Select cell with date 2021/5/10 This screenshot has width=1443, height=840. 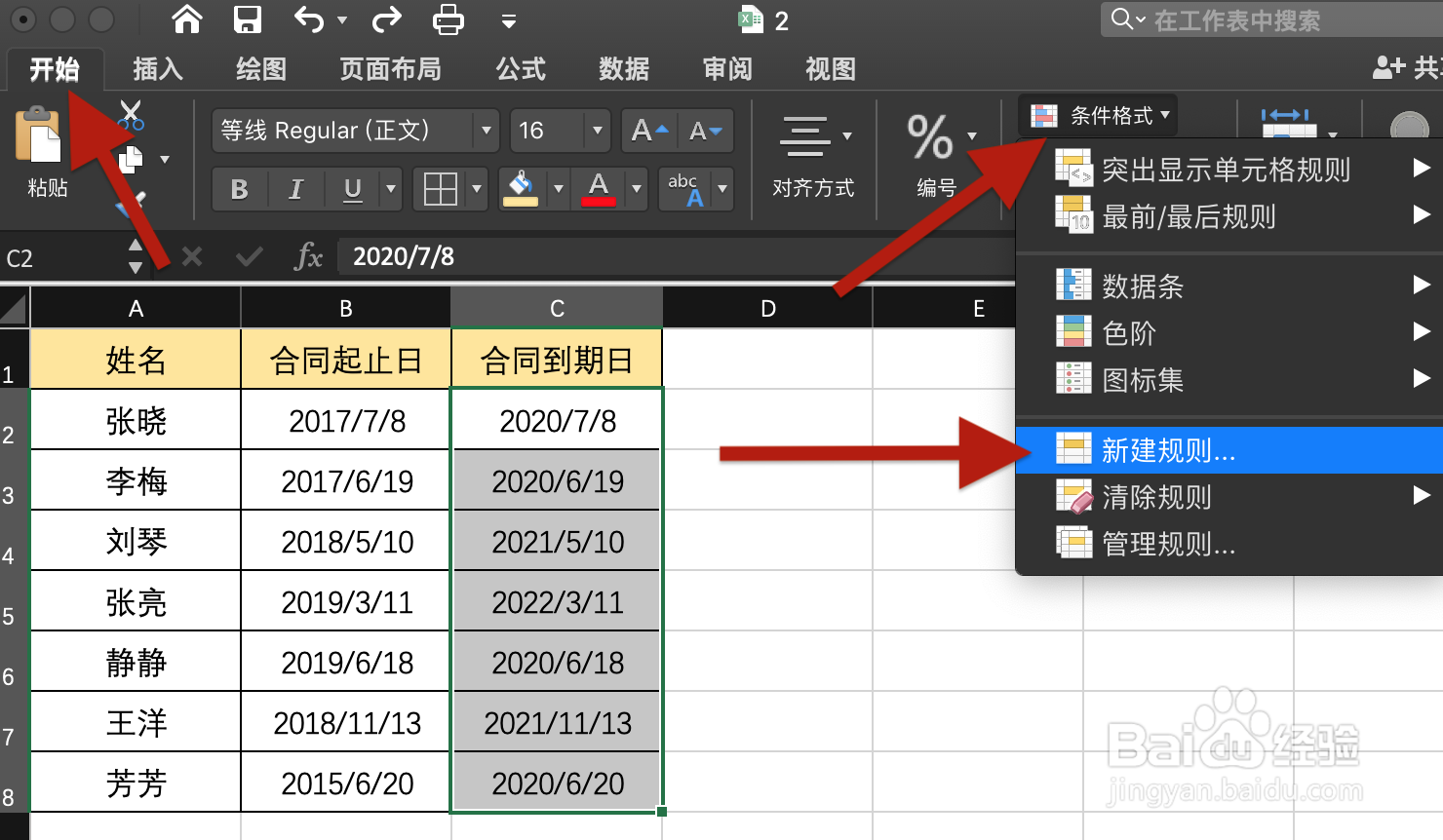557,541
